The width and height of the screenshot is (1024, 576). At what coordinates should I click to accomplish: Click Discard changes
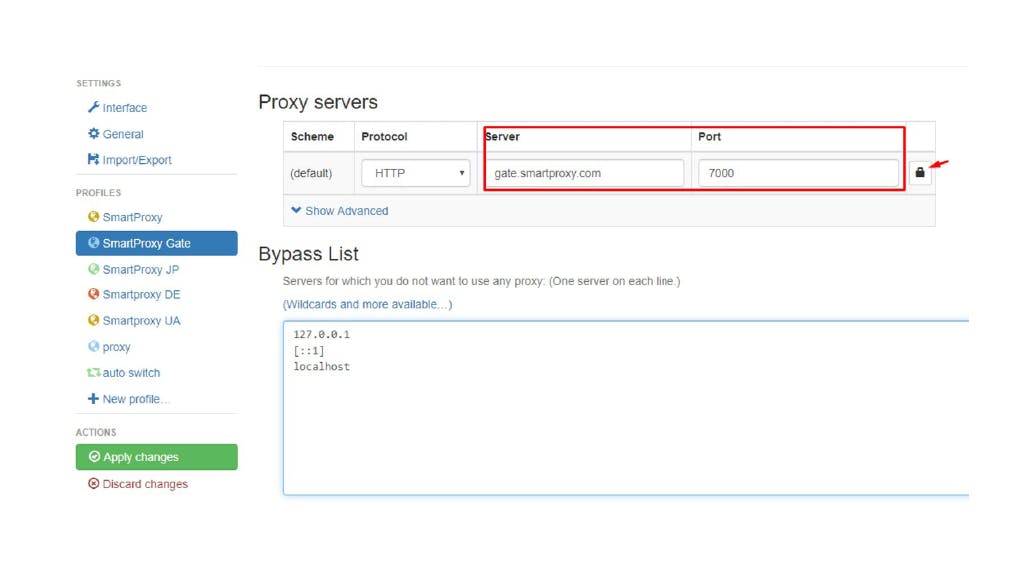pyautogui.click(x=145, y=484)
